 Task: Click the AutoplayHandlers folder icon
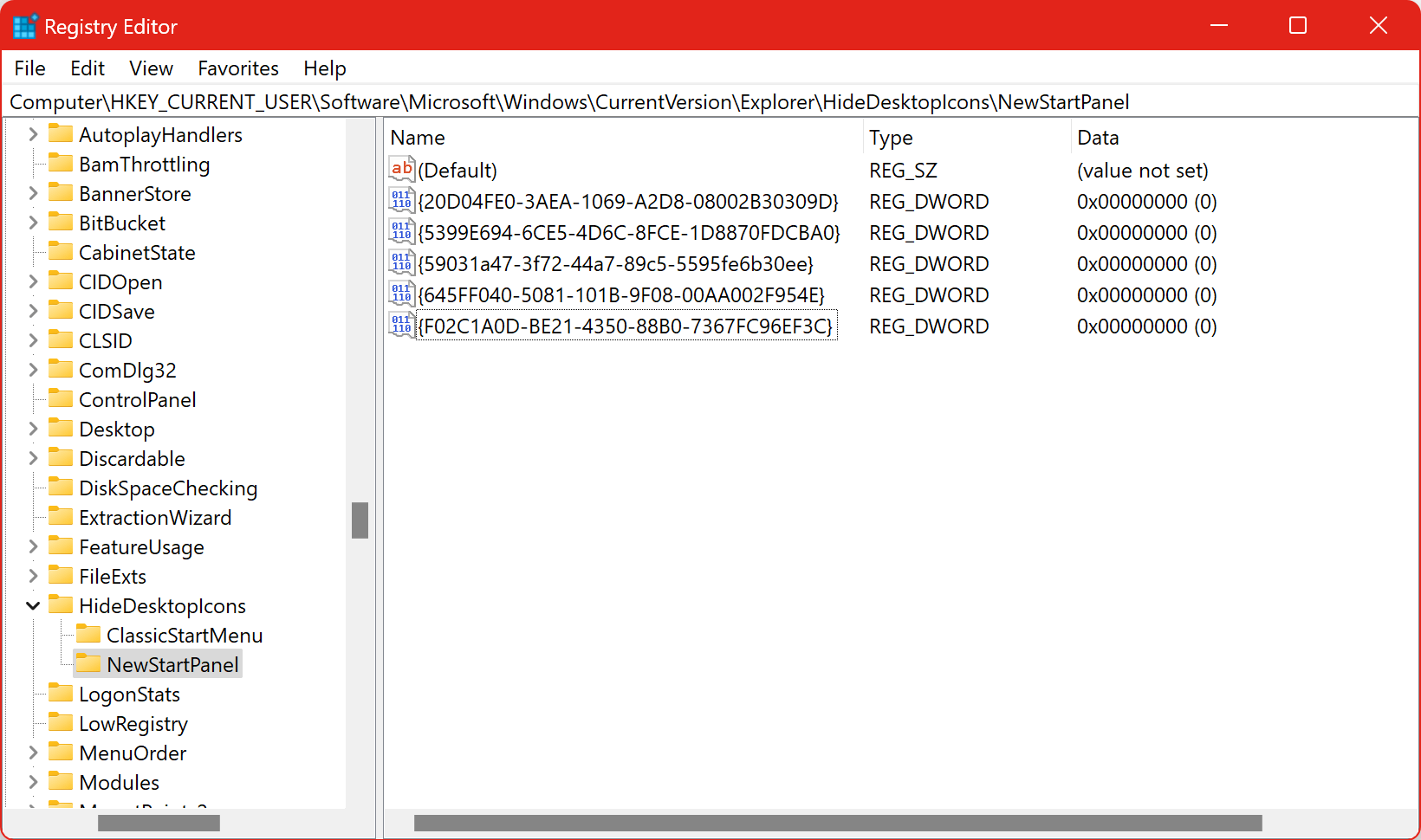click(x=61, y=133)
